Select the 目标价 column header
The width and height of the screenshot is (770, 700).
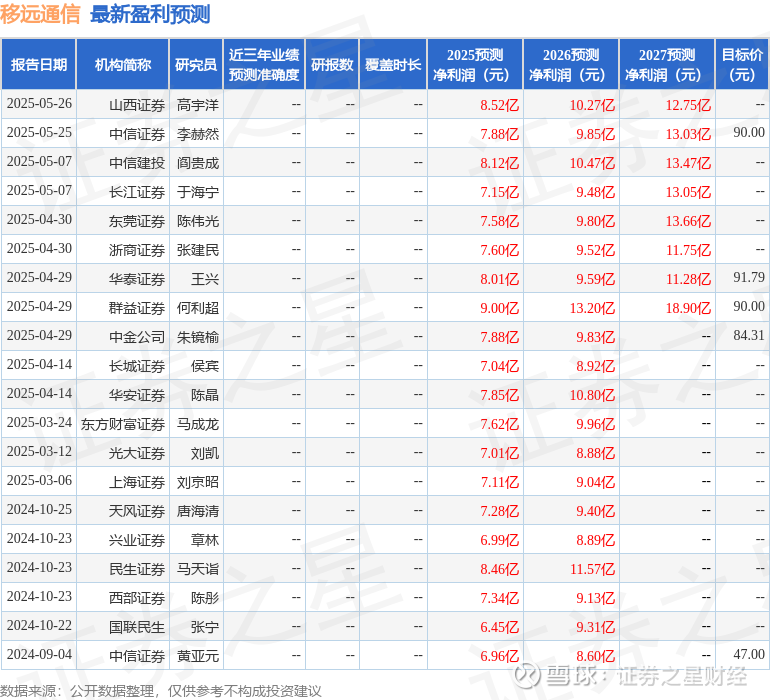coord(742,64)
